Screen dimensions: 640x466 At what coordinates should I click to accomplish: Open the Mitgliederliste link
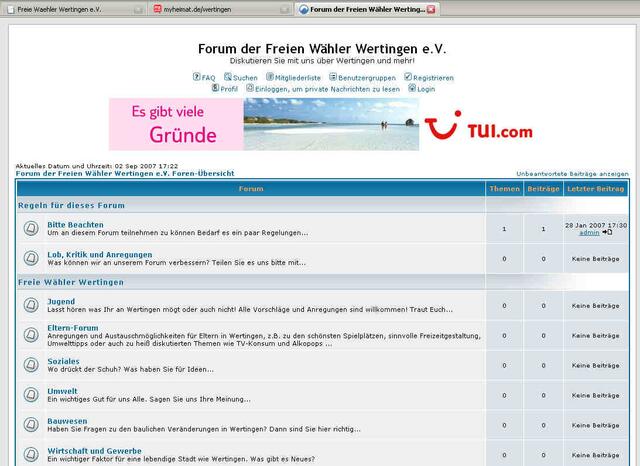pos(298,78)
